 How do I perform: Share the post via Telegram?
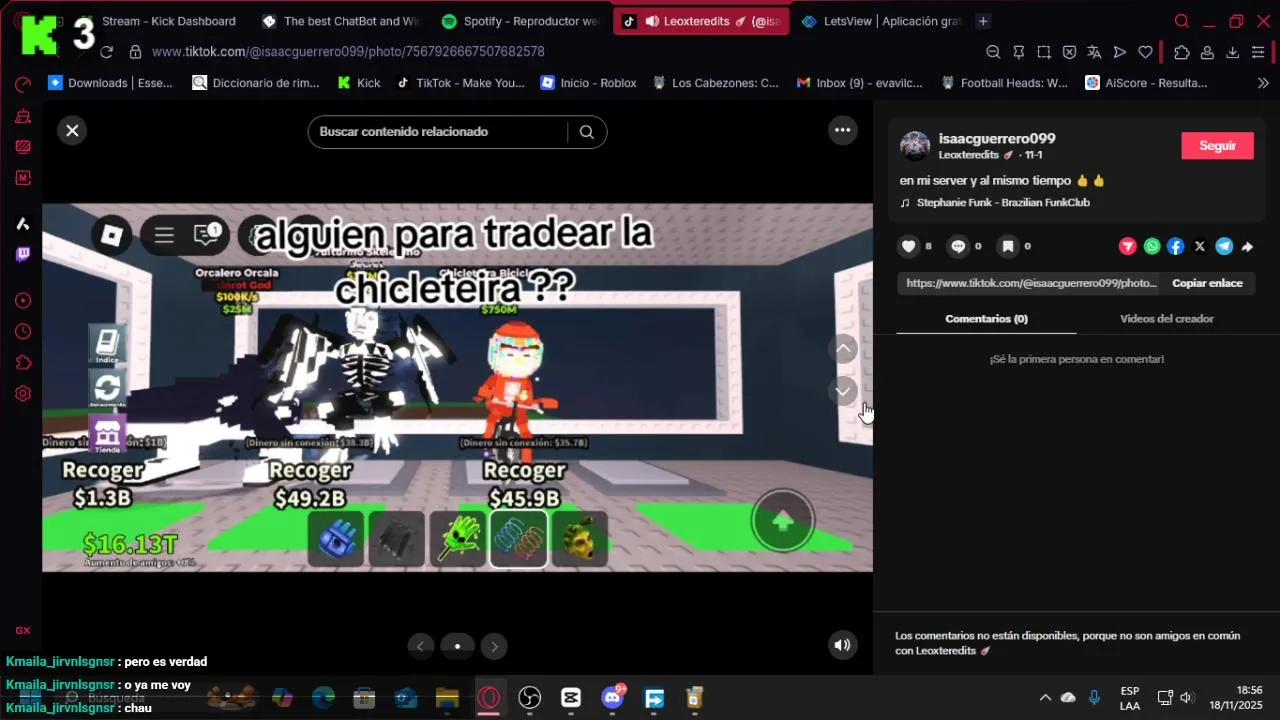[x=1224, y=246]
